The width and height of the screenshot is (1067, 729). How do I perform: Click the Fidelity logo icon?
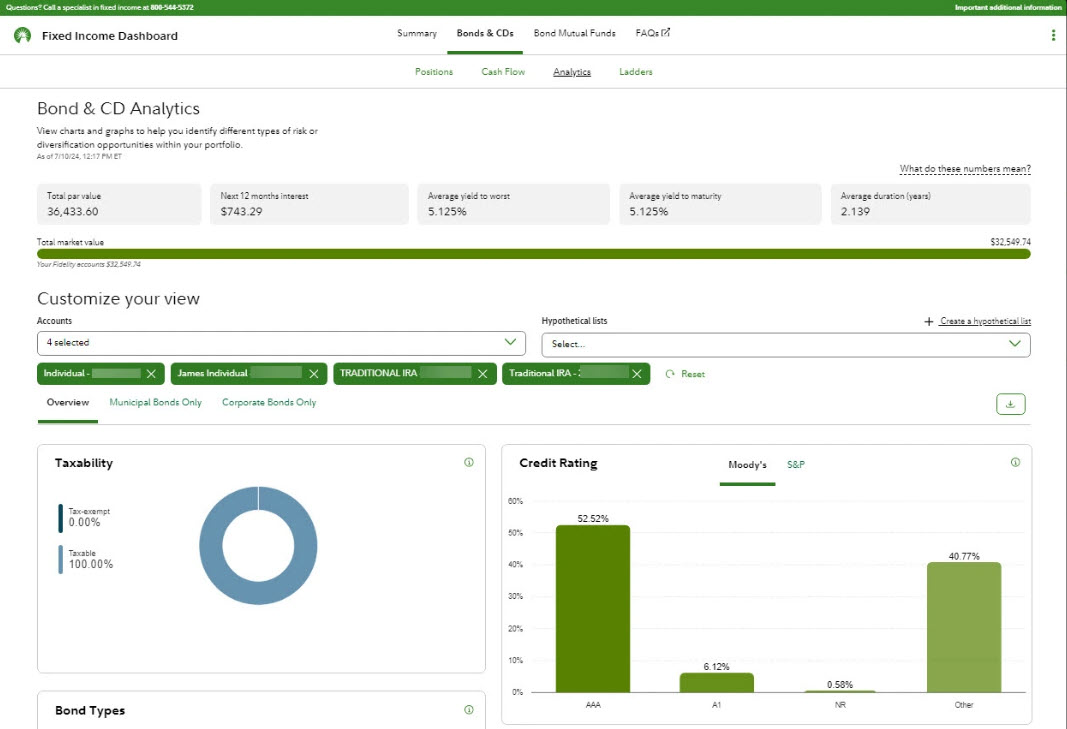coord(22,35)
